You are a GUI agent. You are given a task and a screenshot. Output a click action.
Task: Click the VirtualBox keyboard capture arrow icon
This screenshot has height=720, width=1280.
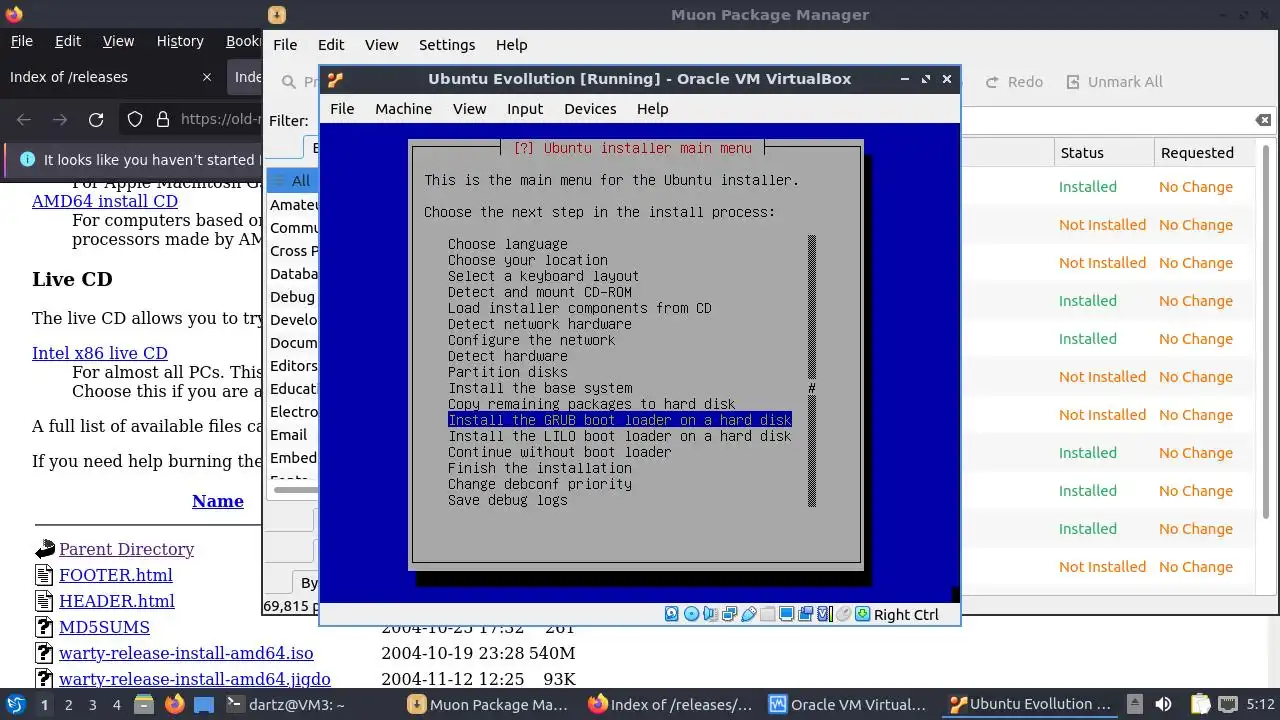tap(862, 614)
